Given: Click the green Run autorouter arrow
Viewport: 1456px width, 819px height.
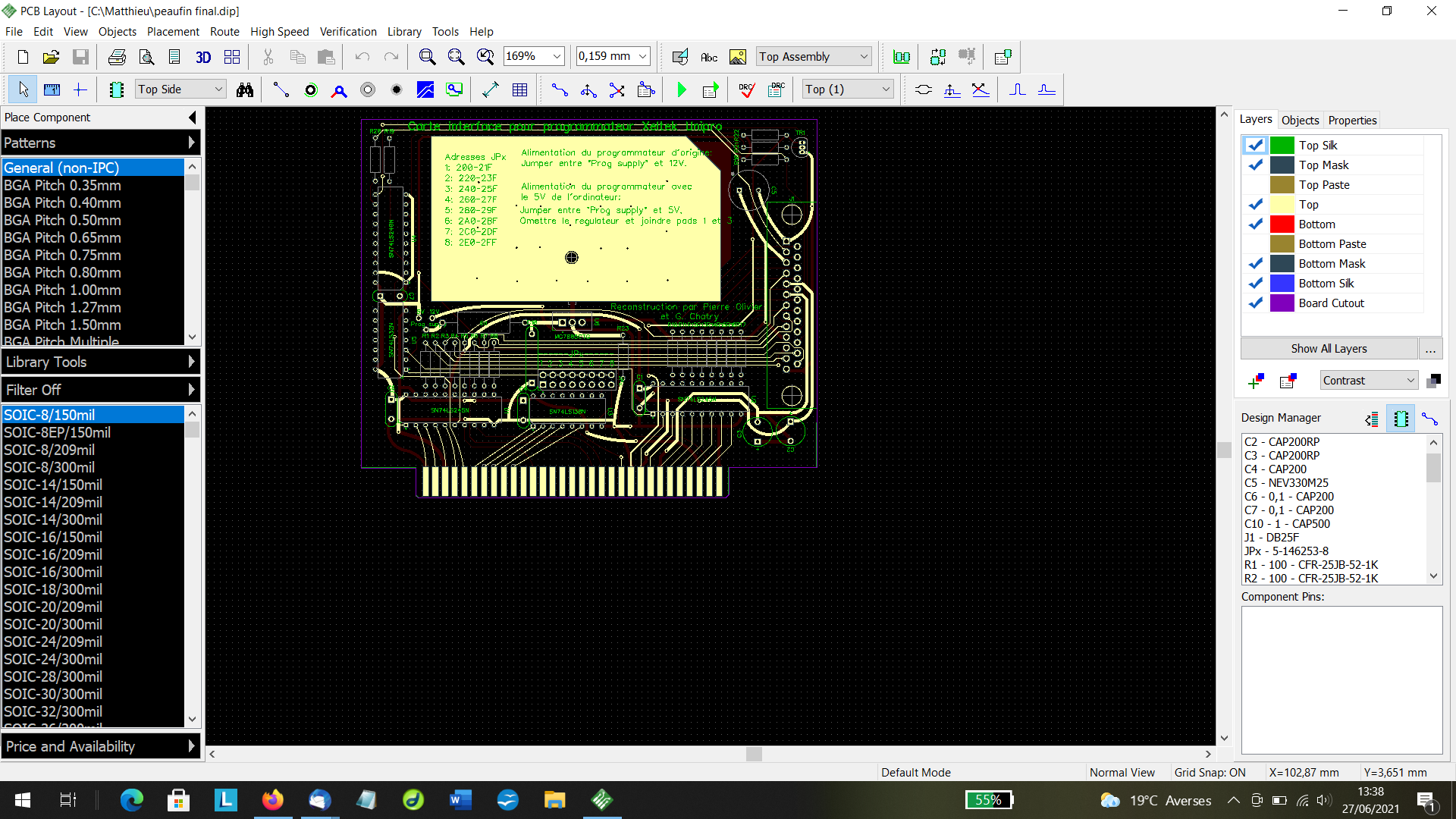Looking at the screenshot, I should click(681, 89).
